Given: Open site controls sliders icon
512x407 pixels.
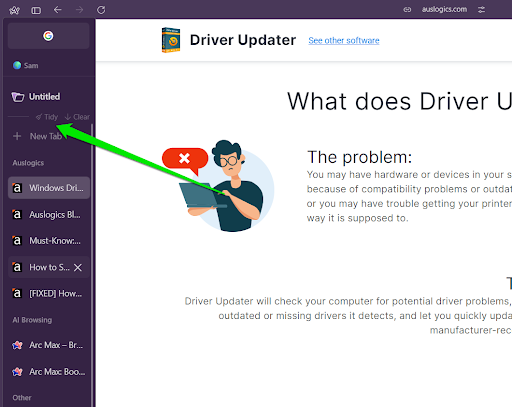Looking at the screenshot, I should [x=481, y=10].
